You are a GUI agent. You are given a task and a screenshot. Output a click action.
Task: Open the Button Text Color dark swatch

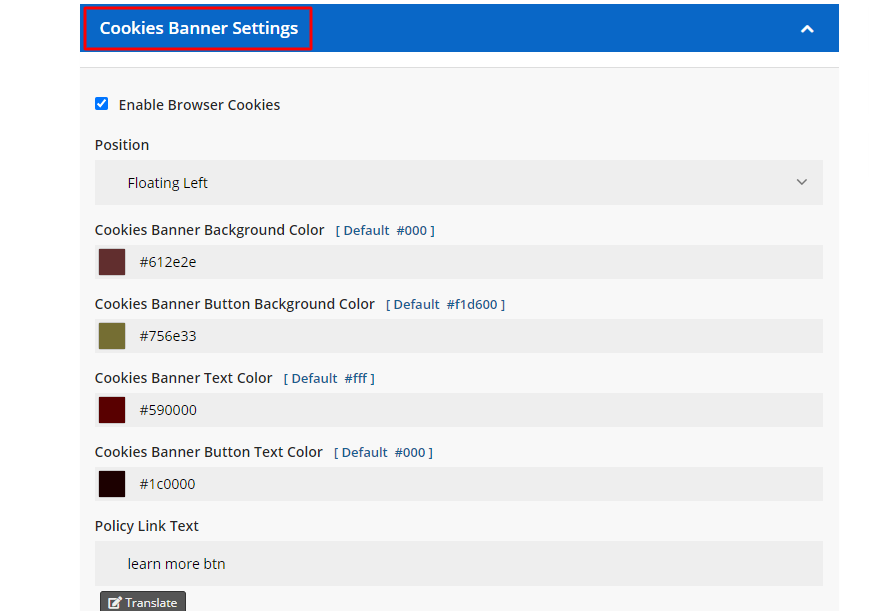coord(112,484)
